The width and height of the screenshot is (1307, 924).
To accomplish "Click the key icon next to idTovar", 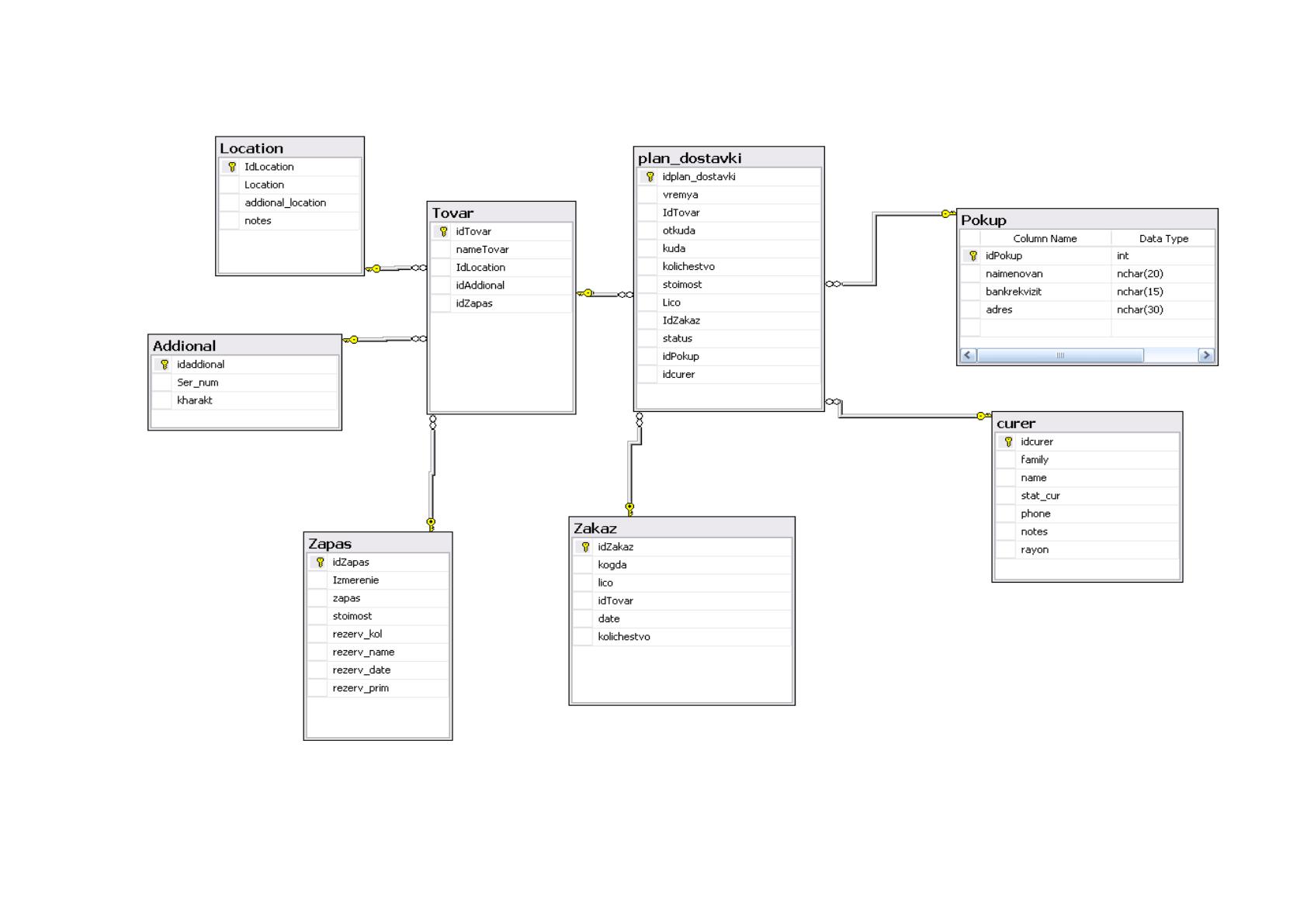I will click(x=443, y=231).
